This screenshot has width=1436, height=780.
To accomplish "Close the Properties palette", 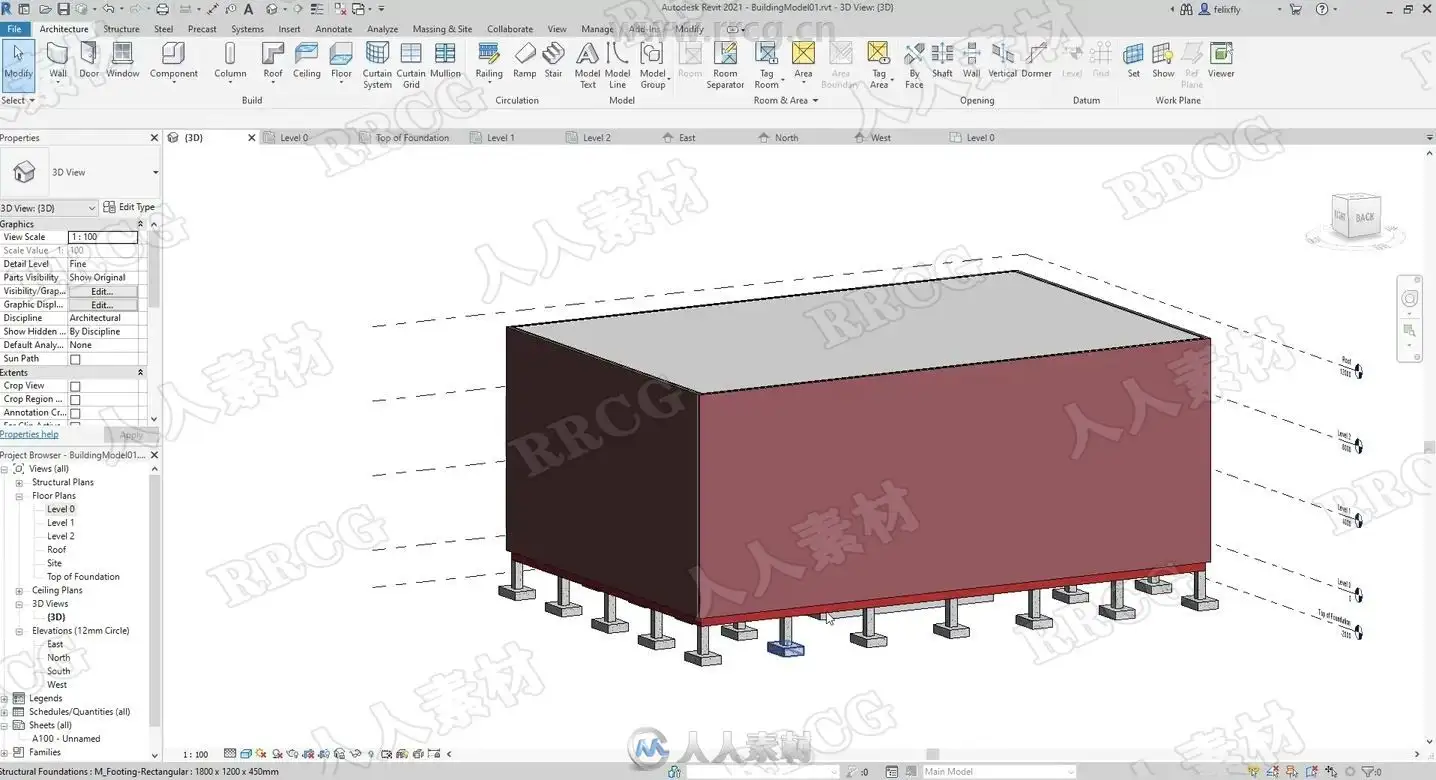I will pos(154,138).
